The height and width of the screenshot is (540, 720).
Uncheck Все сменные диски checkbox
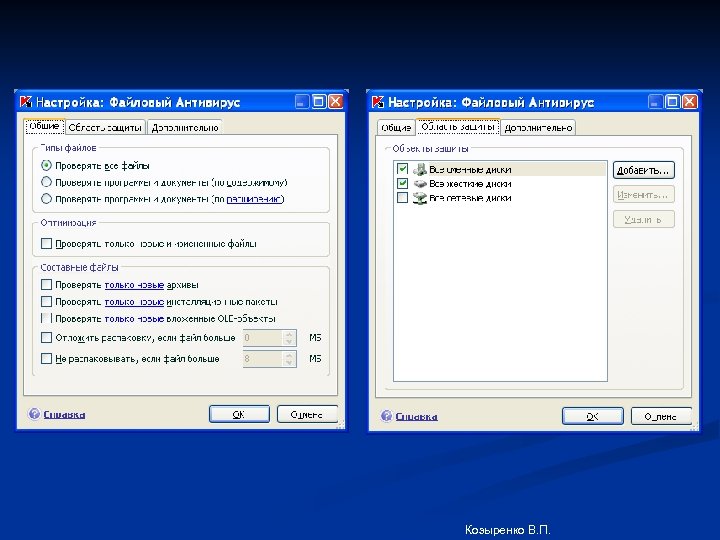click(402, 169)
